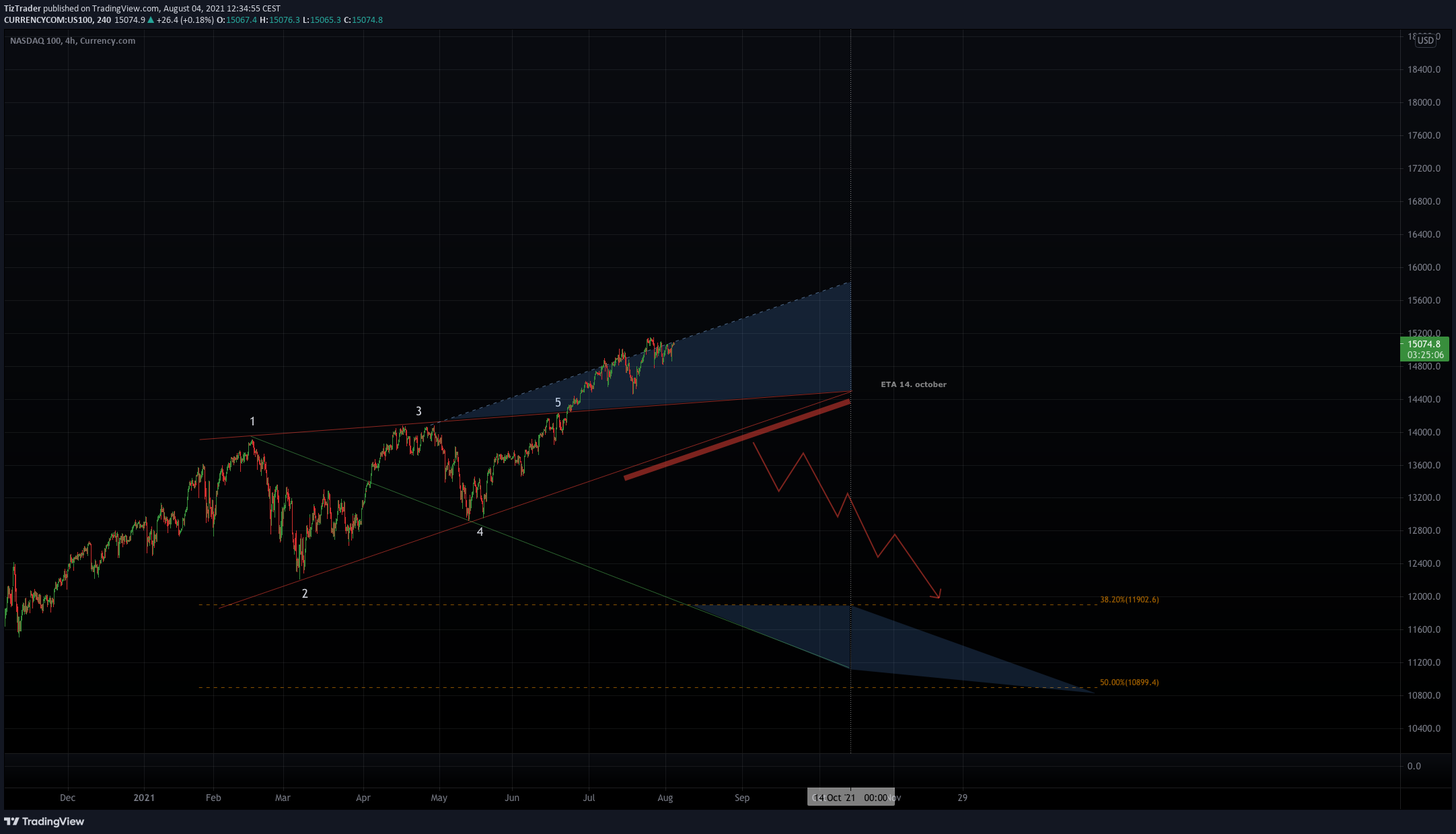
Task: Click the 16400.0 price axis label
Action: [1424, 234]
